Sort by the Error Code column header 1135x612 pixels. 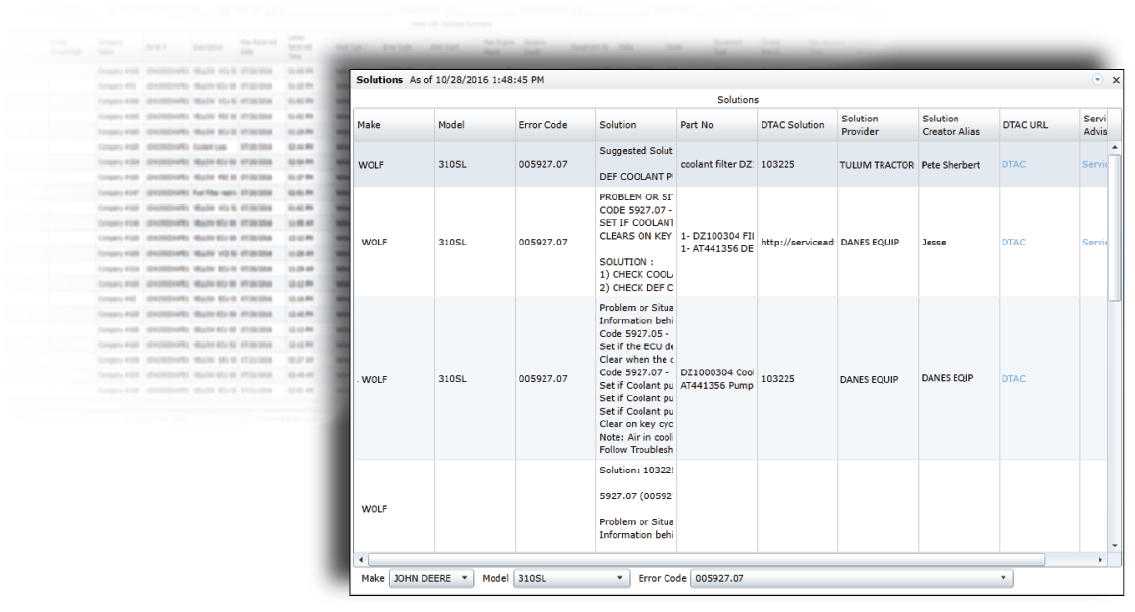[x=543, y=125]
